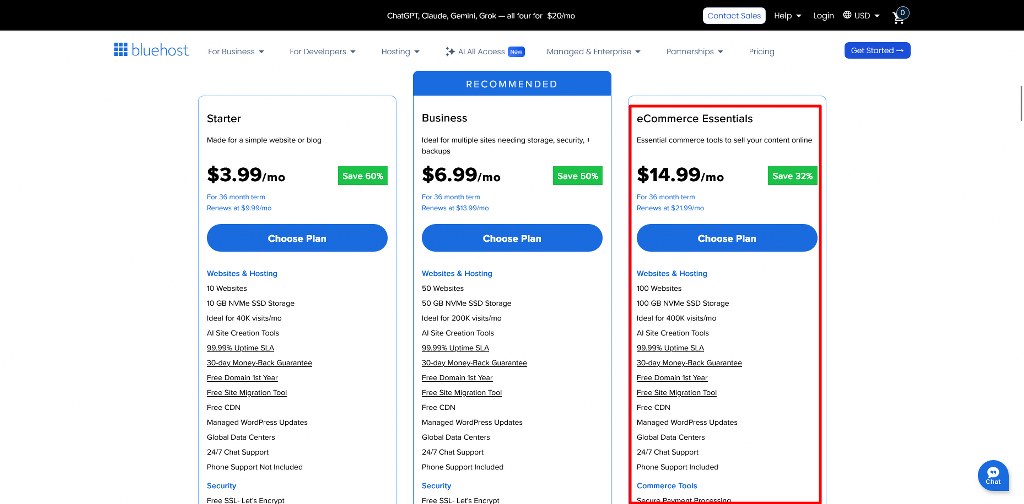This screenshot has width=1024, height=504.
Task: Click the globe currency icon
Action: click(847, 15)
